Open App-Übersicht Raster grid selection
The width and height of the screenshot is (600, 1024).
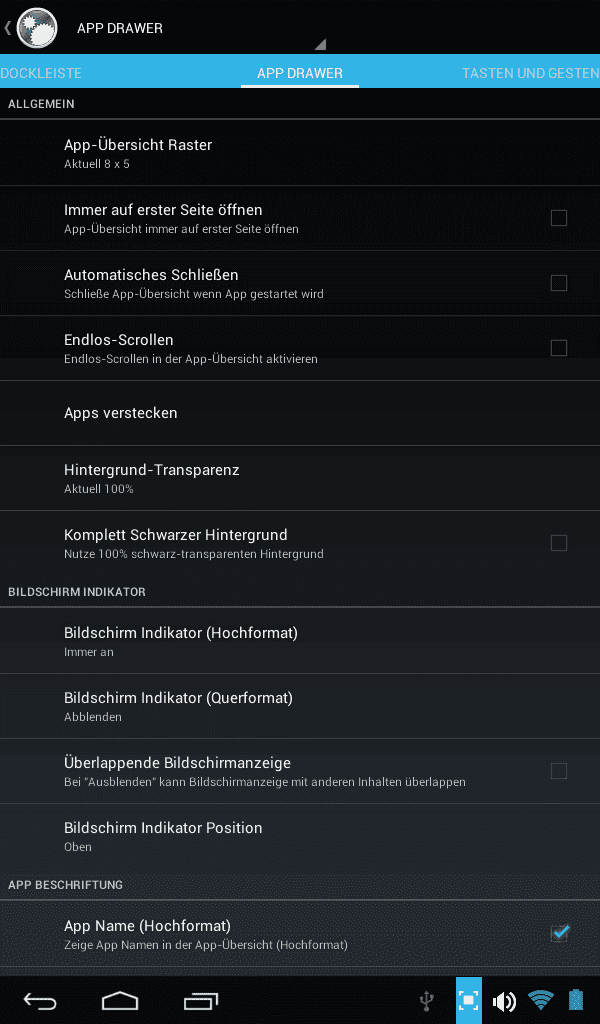click(x=300, y=153)
